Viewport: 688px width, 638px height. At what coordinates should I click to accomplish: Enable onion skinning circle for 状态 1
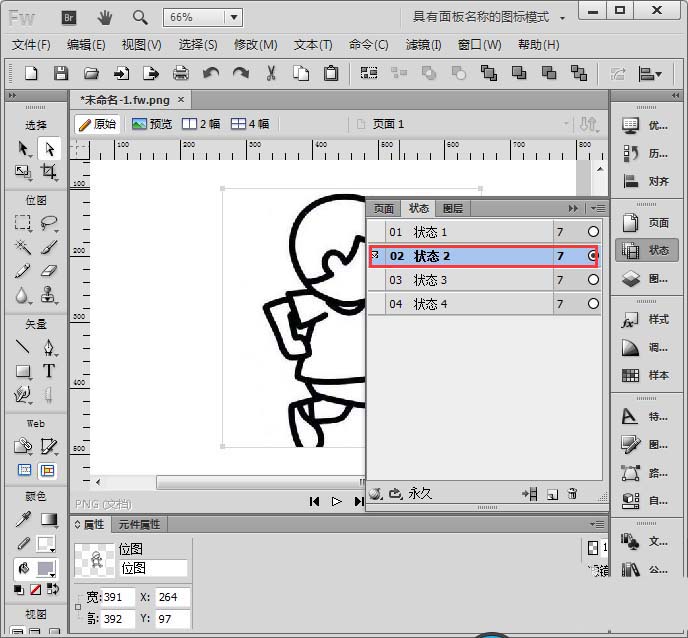[593, 232]
